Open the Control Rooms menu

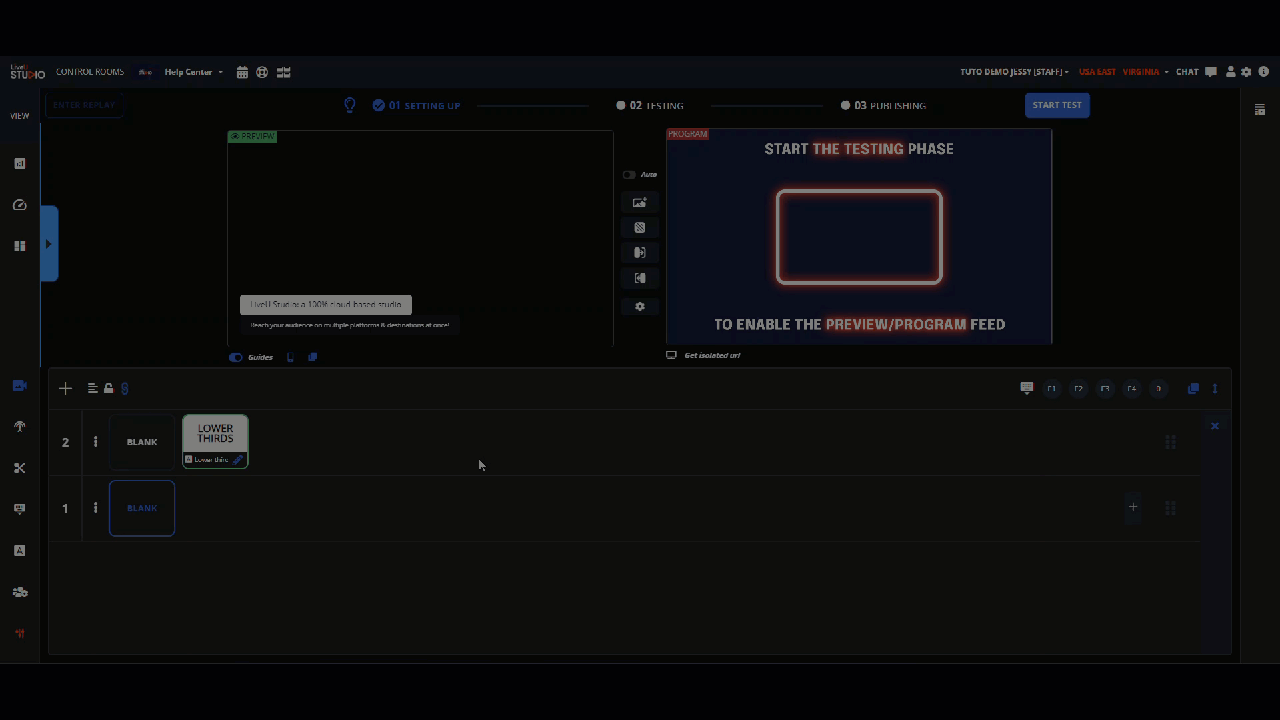(90, 72)
